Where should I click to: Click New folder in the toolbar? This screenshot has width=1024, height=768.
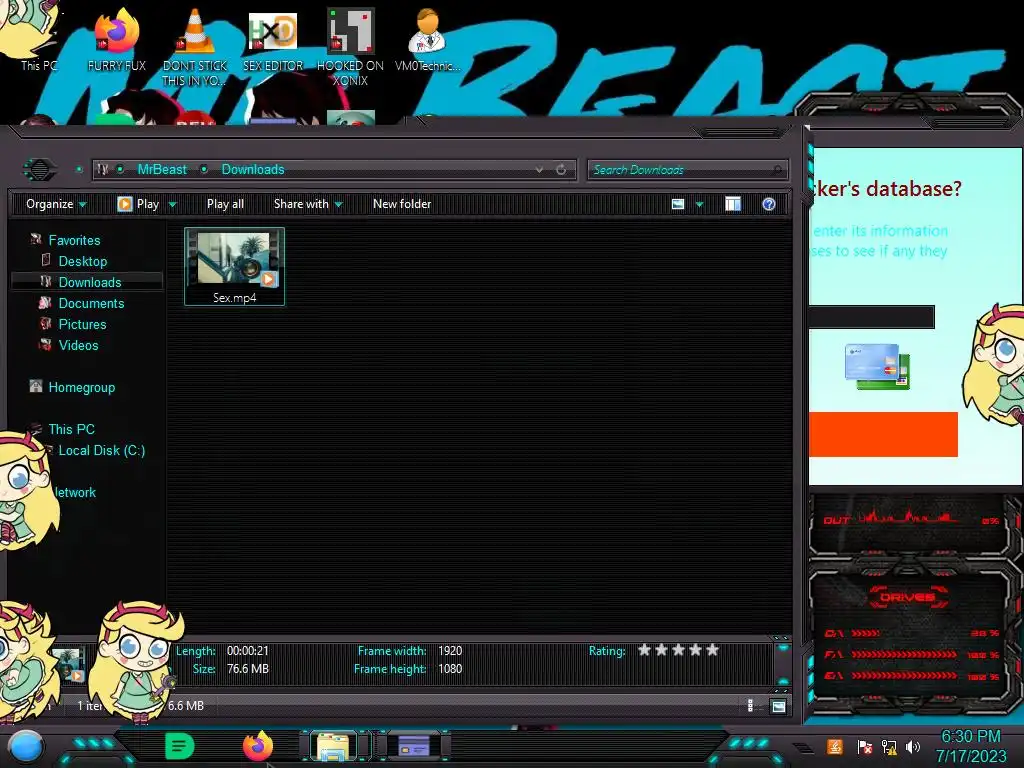pyautogui.click(x=402, y=204)
